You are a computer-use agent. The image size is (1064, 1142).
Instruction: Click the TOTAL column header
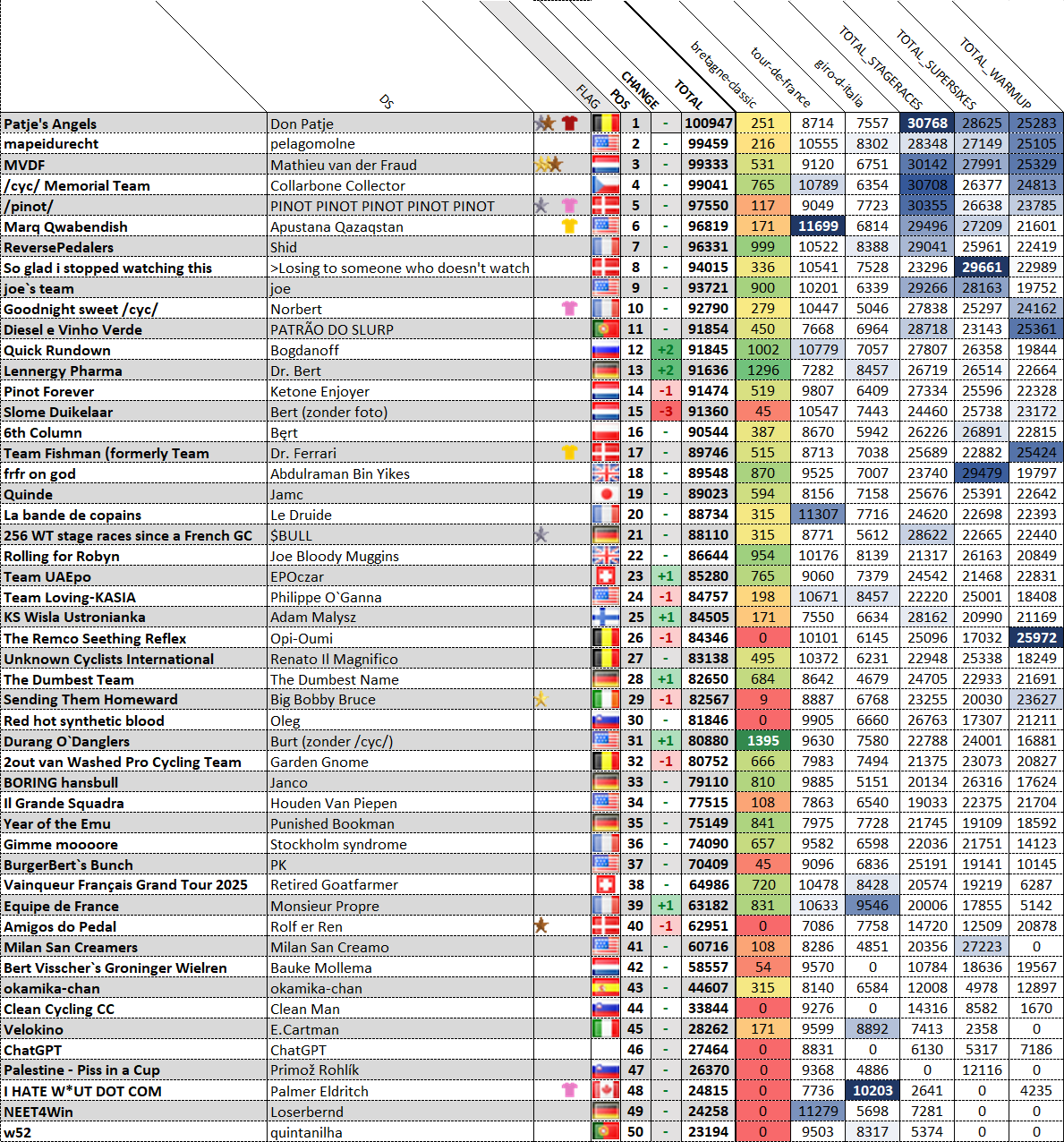[689, 95]
